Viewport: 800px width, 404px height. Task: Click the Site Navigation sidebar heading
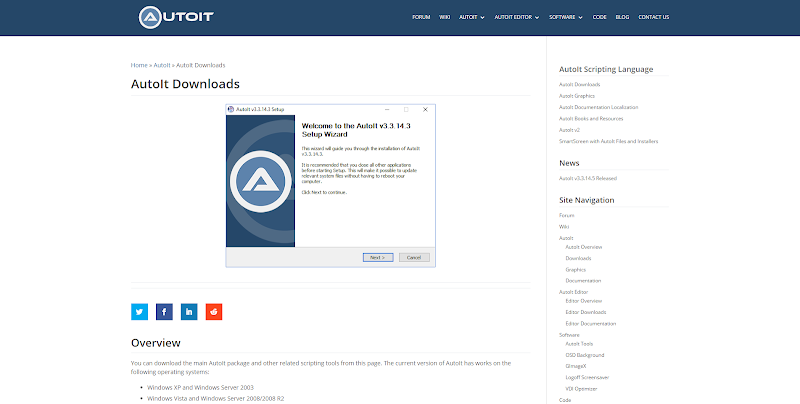[x=587, y=200]
